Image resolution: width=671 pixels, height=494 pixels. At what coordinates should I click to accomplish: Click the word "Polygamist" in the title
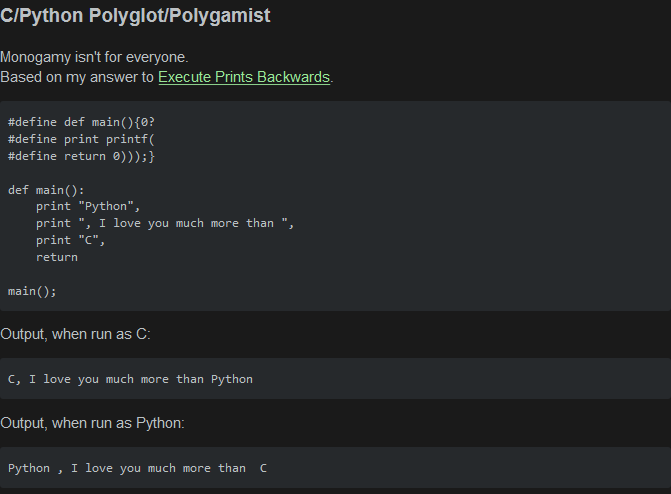click(226, 16)
